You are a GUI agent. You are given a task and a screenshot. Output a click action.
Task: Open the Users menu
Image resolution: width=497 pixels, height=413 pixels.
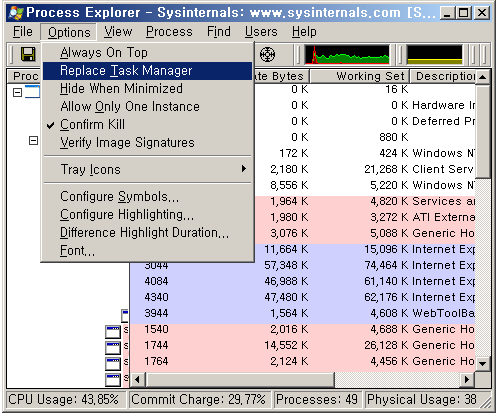point(261,32)
